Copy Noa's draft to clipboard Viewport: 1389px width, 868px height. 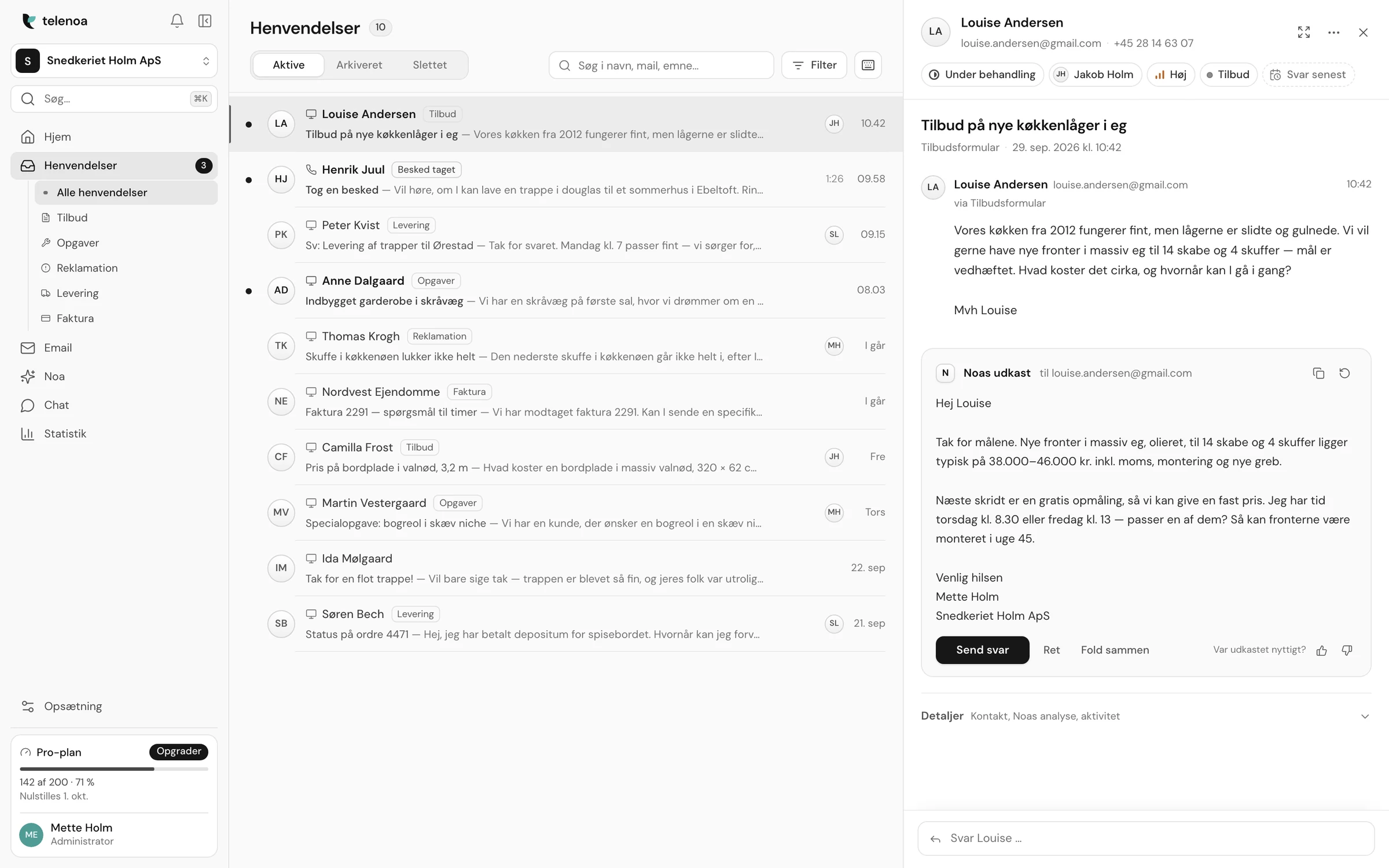tap(1318, 373)
